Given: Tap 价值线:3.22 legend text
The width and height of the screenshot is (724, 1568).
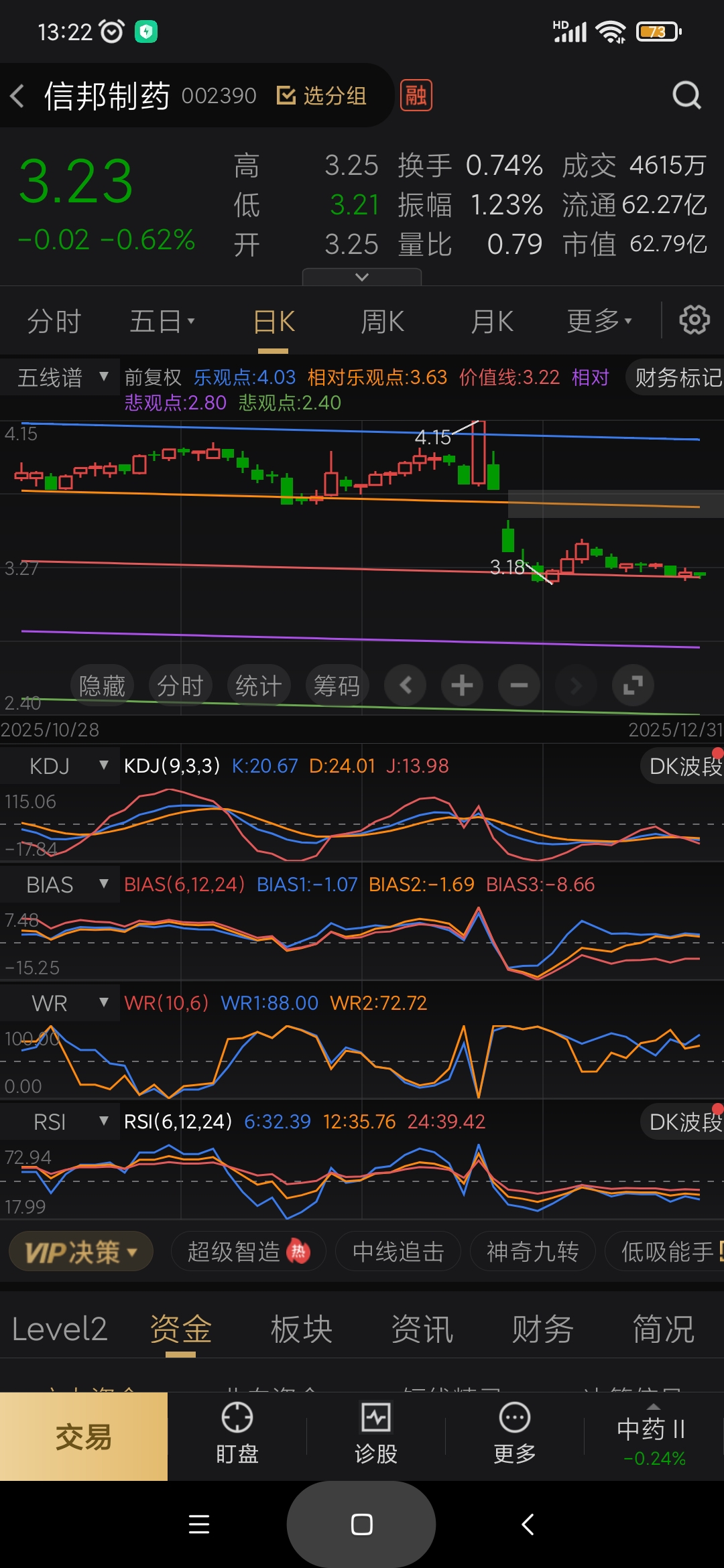Looking at the screenshot, I should (509, 377).
